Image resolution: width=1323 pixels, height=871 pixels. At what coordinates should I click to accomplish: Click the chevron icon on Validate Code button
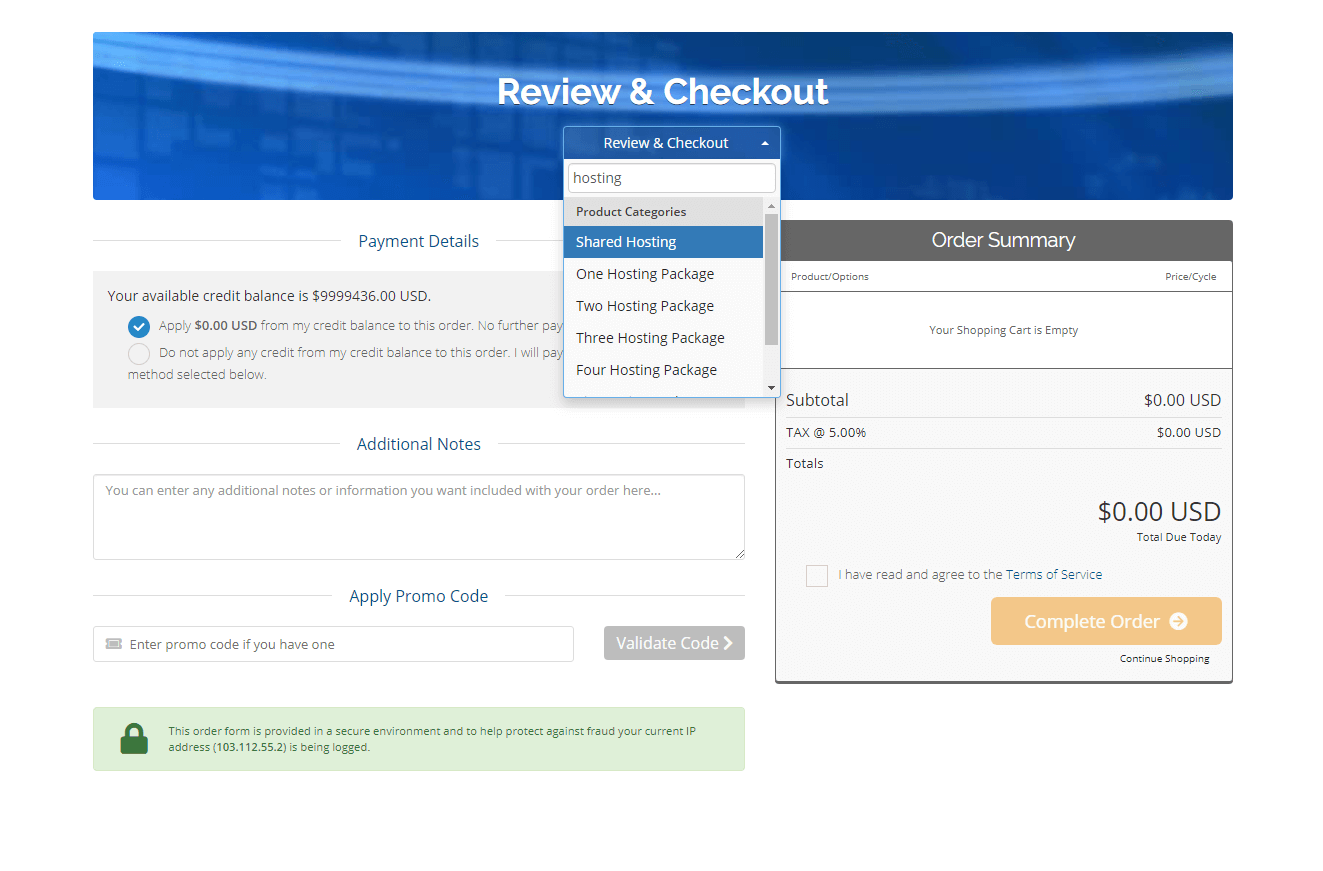[730, 642]
